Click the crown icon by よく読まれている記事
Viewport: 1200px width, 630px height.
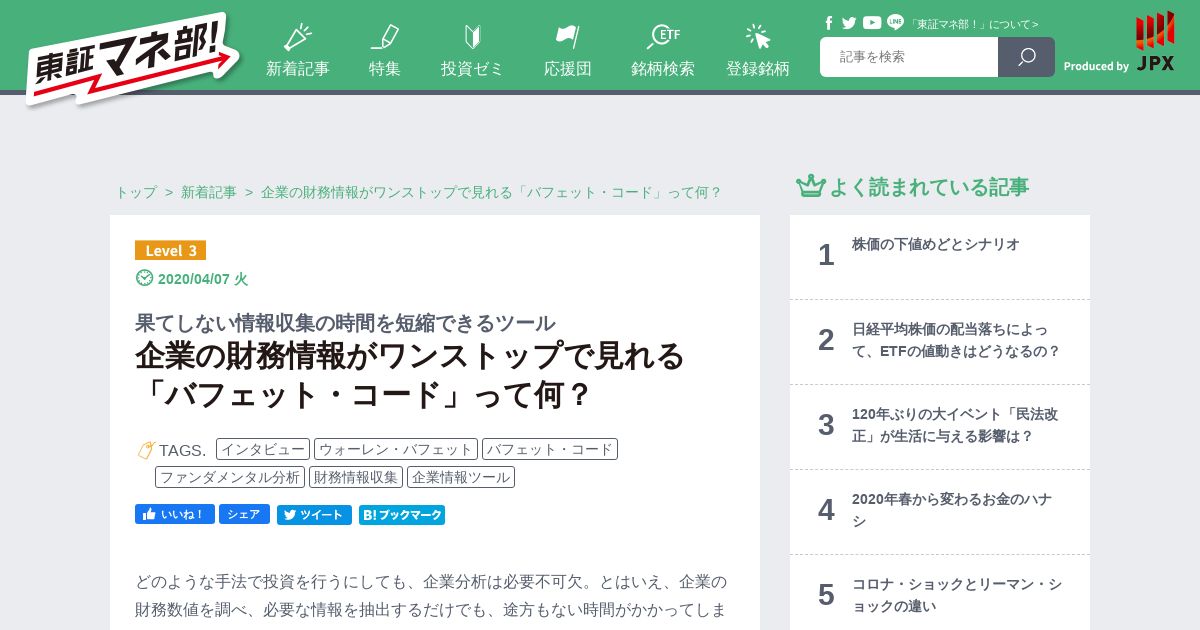pyautogui.click(x=810, y=186)
